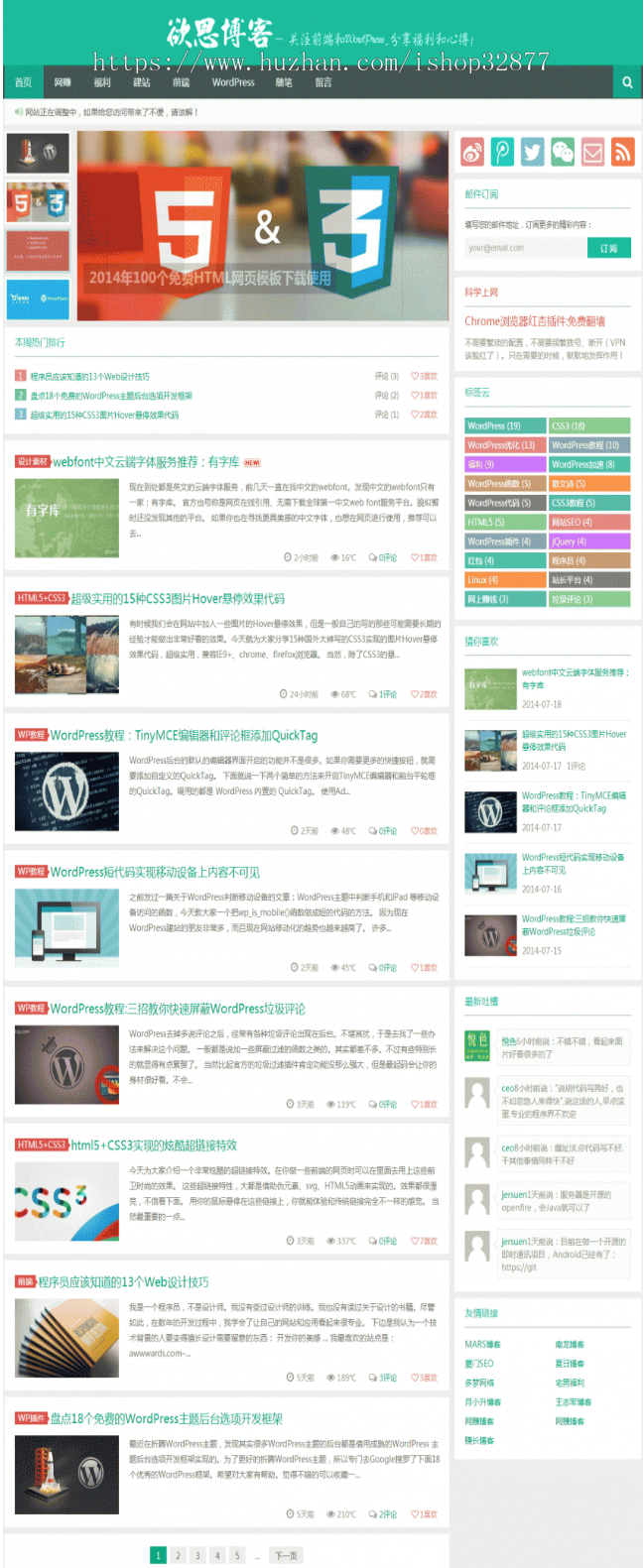
Task: Open the search icon in the navbar
Action: tap(626, 82)
